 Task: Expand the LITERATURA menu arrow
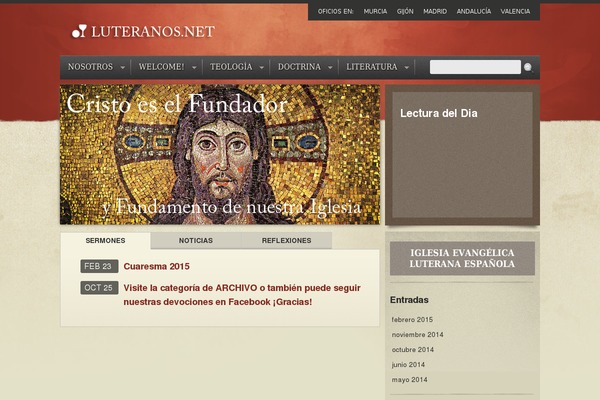point(407,67)
